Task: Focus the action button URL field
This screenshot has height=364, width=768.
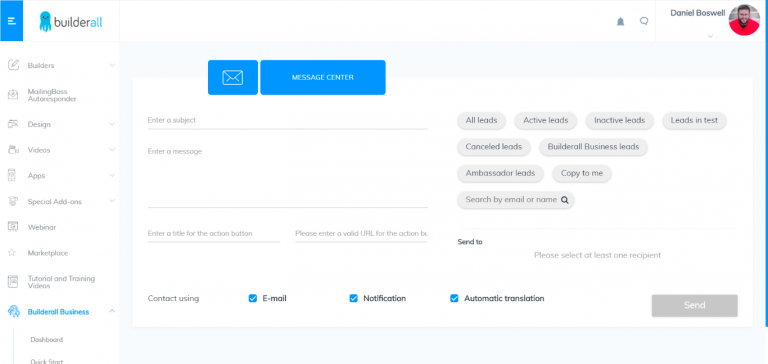Action: point(361,234)
